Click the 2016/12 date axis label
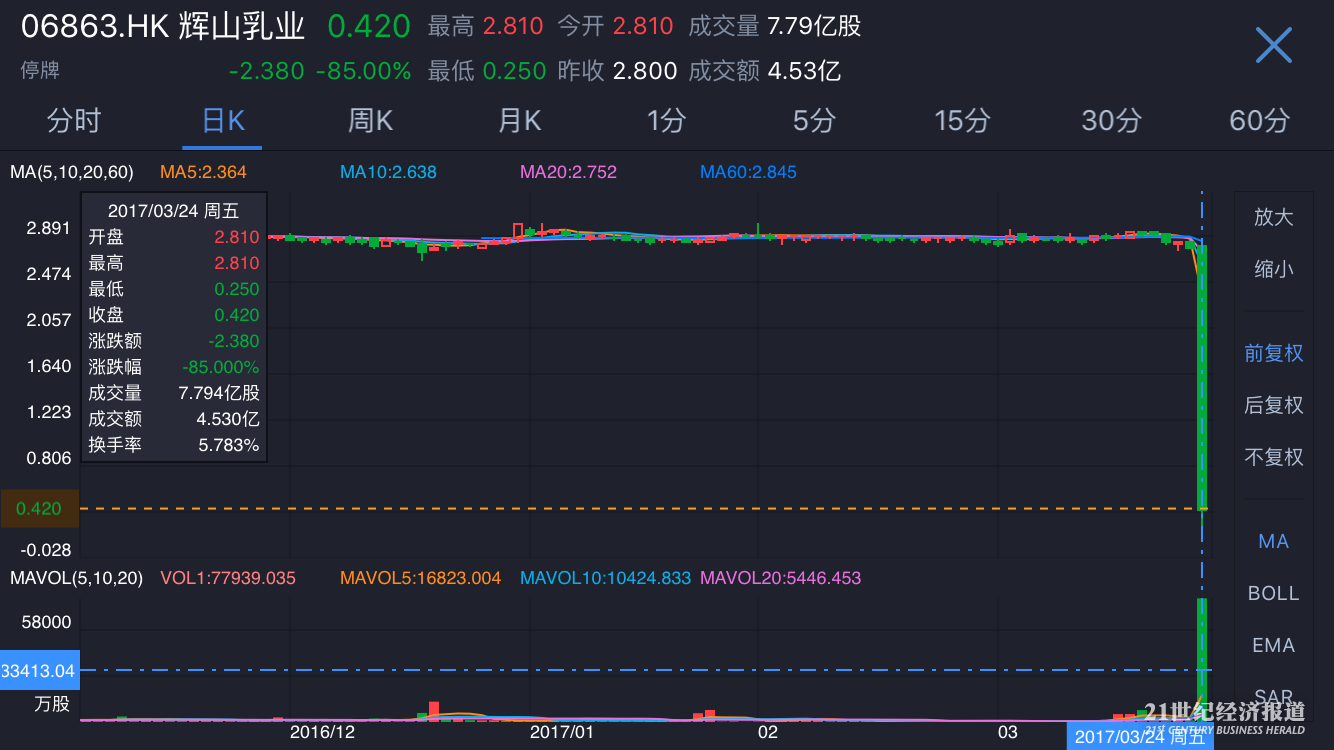 [322, 732]
